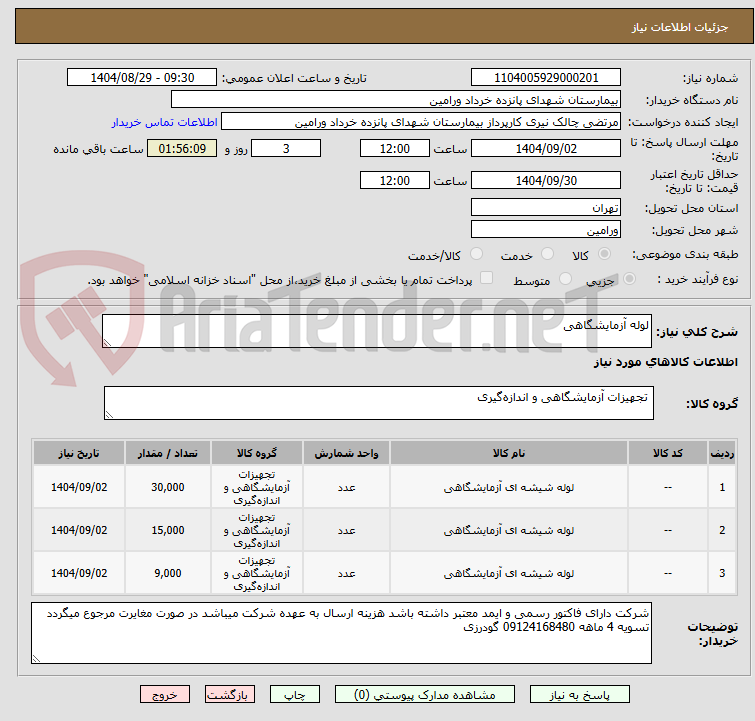Click the response deadline time 12:00 field
755x721 pixels.
pyautogui.click(x=394, y=148)
